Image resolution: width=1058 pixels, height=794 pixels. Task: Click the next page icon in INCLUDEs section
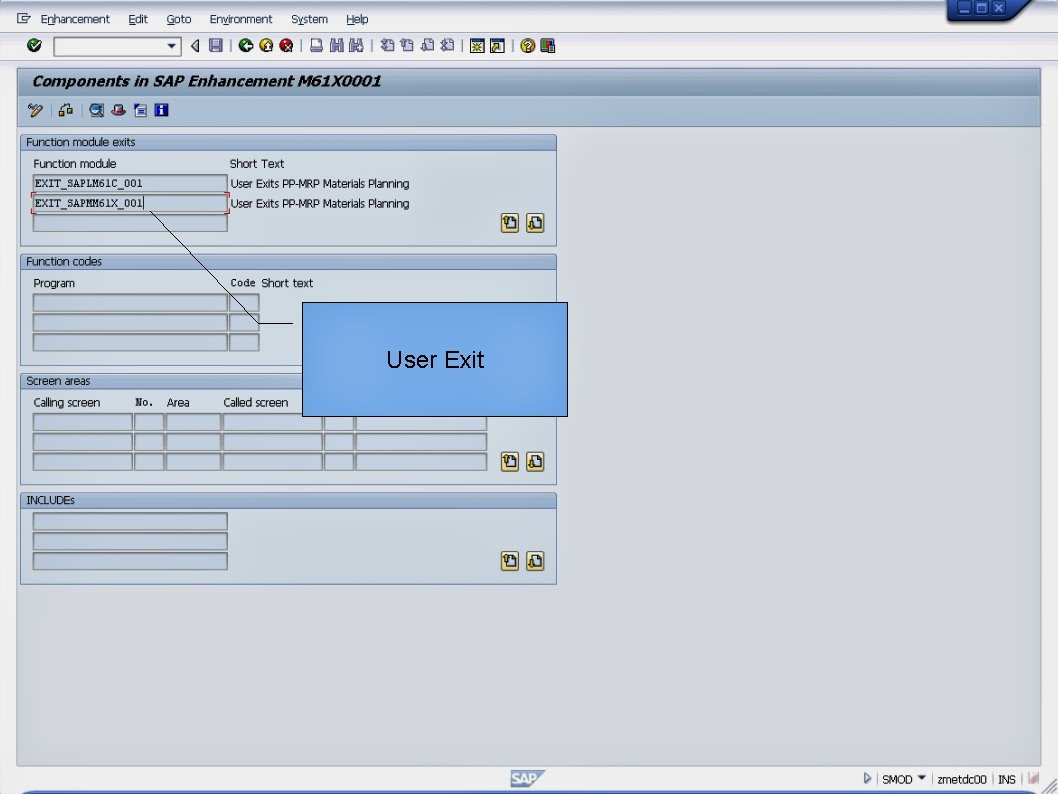pos(535,561)
